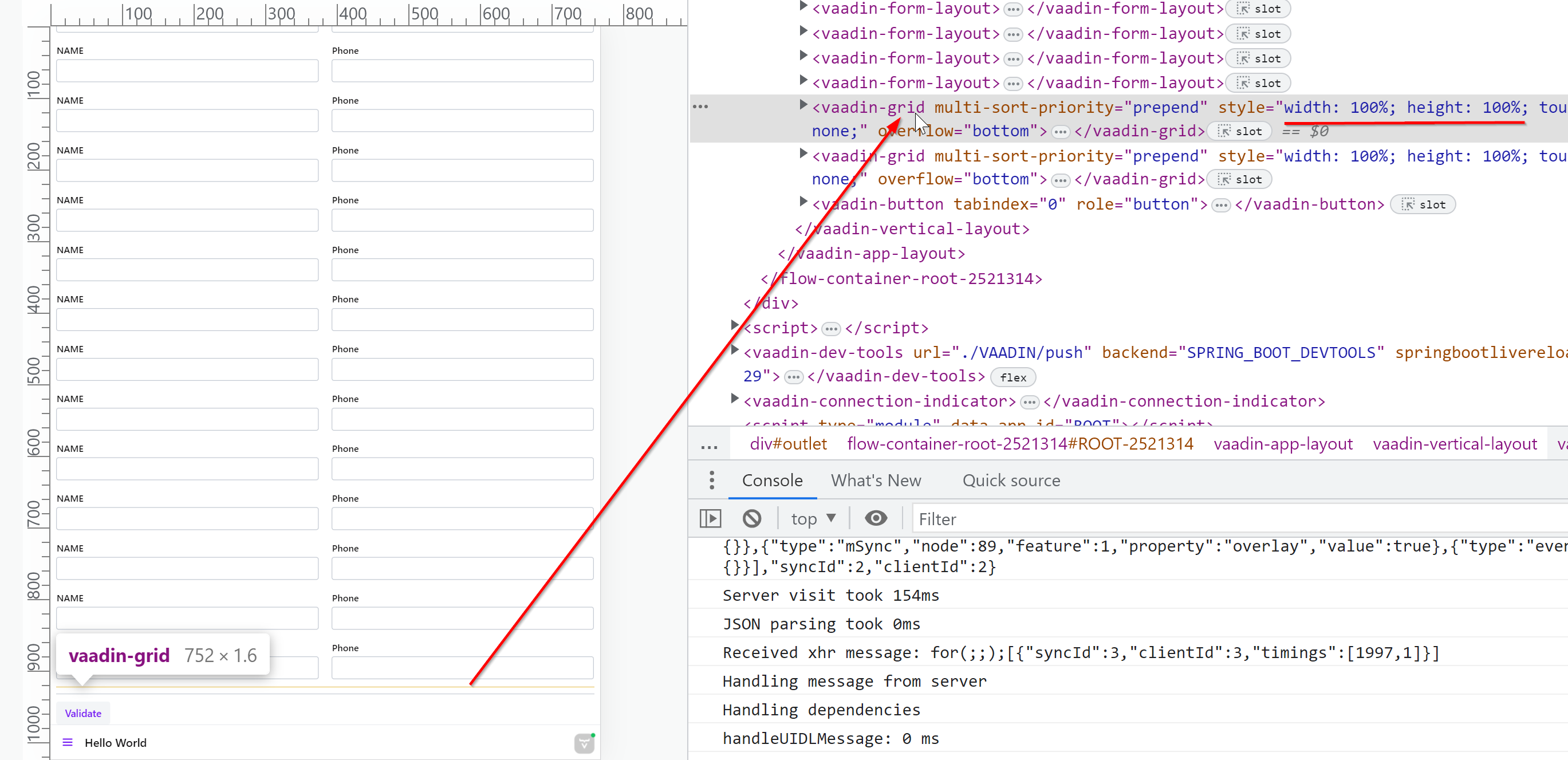The width and height of the screenshot is (1568, 760).
Task: Click the "handleUIDLMessage: 0 ms" log
Action: 831,739
